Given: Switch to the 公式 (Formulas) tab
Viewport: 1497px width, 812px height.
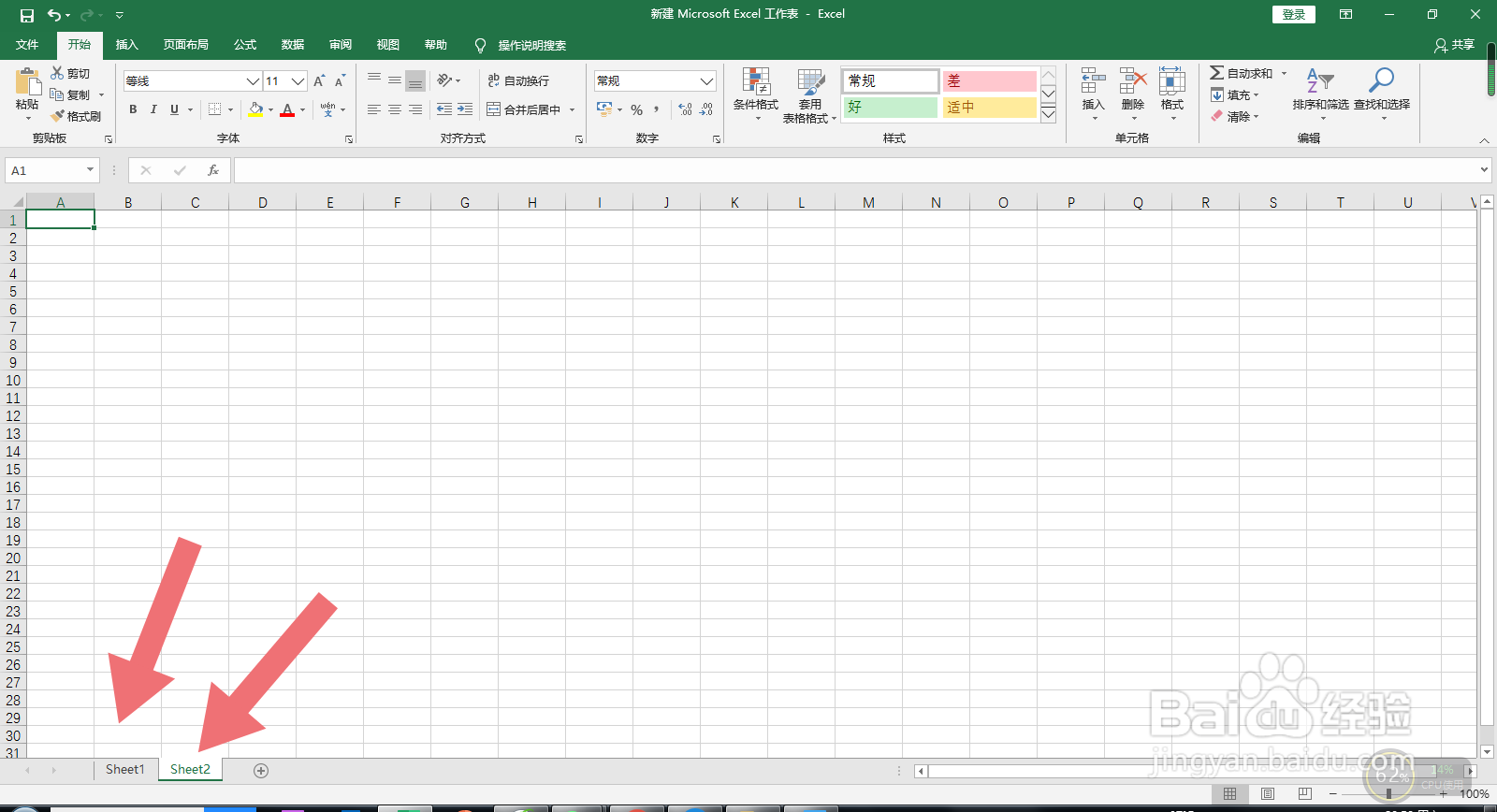Looking at the screenshot, I should click(x=245, y=45).
